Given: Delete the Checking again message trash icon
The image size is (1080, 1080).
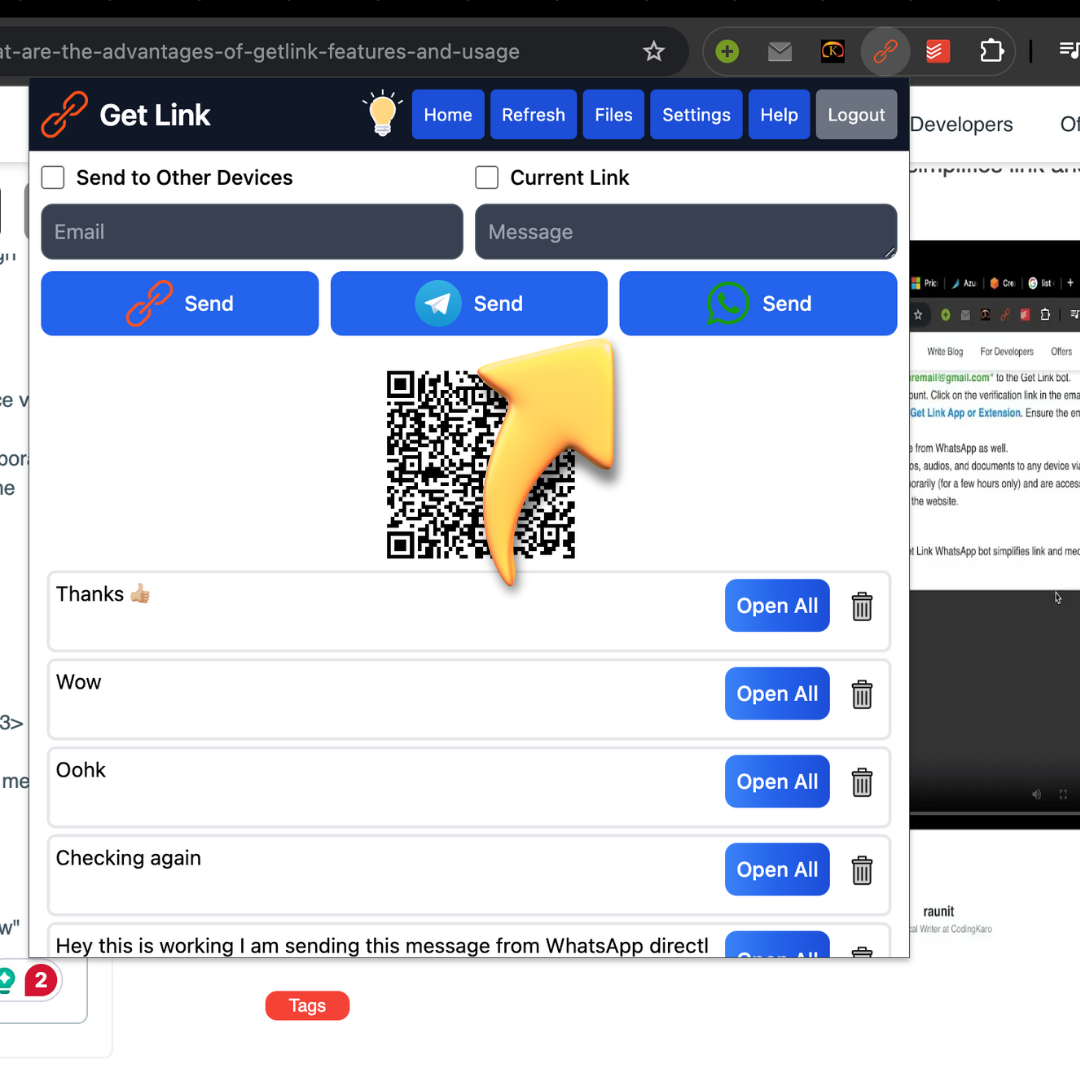Looking at the screenshot, I should tap(862, 870).
